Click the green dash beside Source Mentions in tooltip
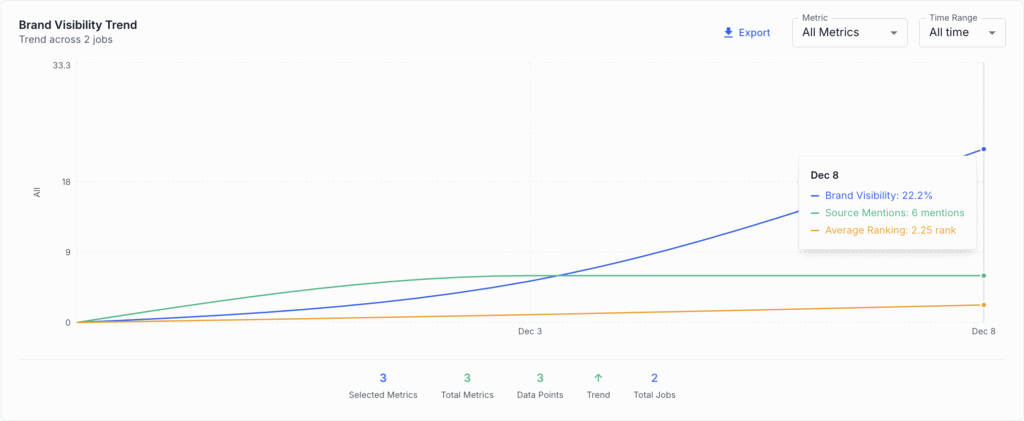 (815, 213)
